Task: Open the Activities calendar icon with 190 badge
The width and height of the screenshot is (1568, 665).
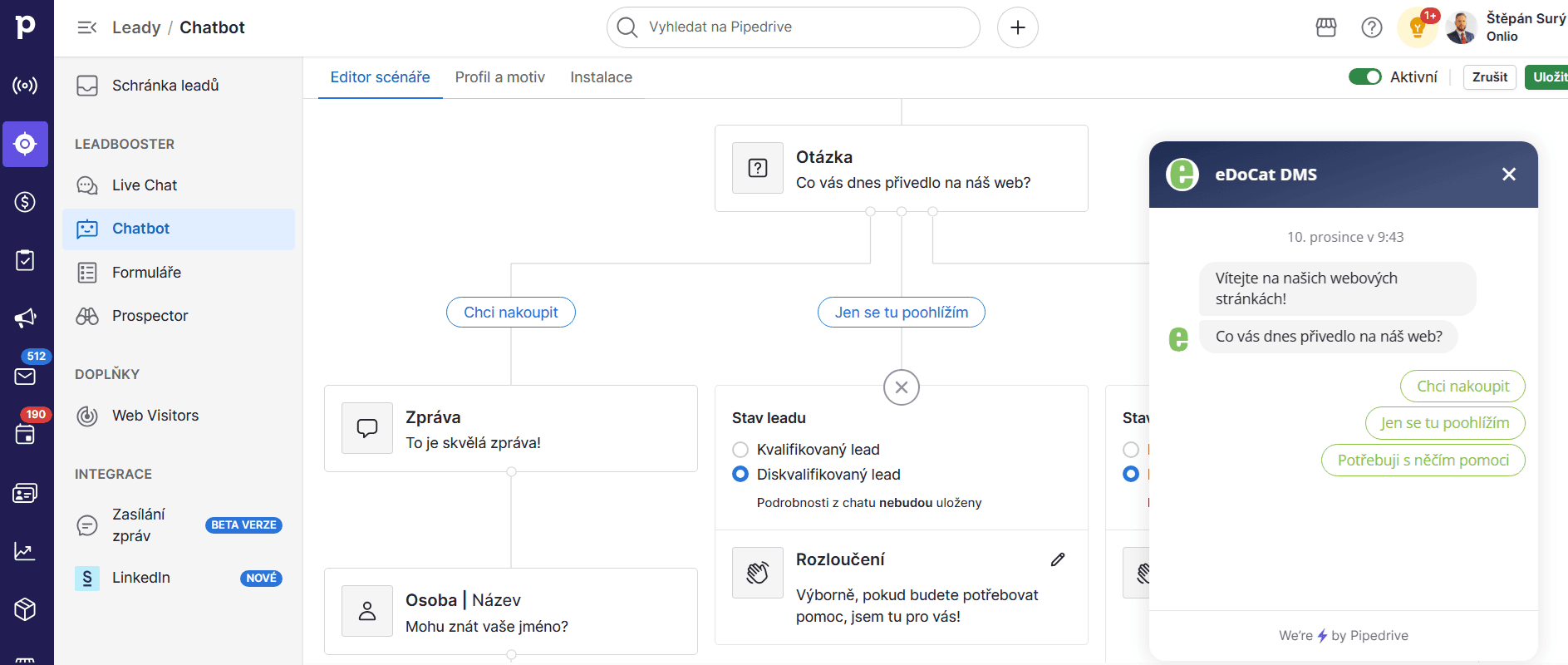Action: pyautogui.click(x=25, y=434)
